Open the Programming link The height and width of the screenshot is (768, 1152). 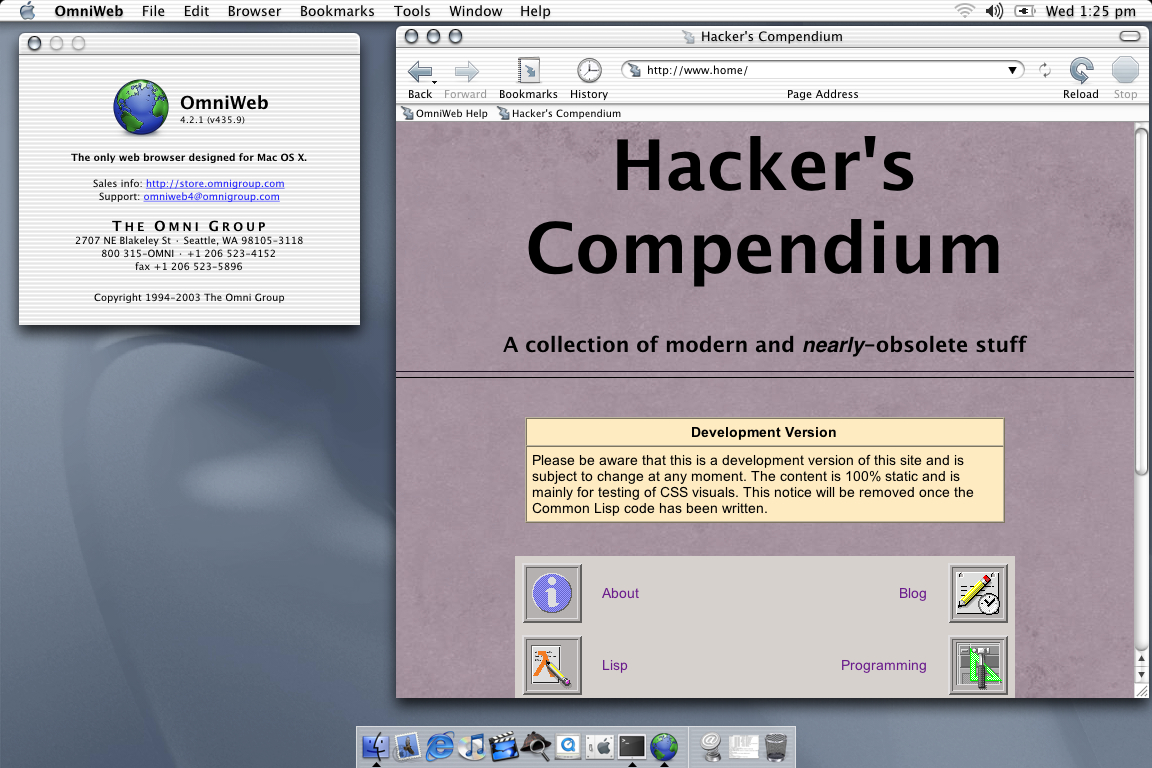point(883,665)
